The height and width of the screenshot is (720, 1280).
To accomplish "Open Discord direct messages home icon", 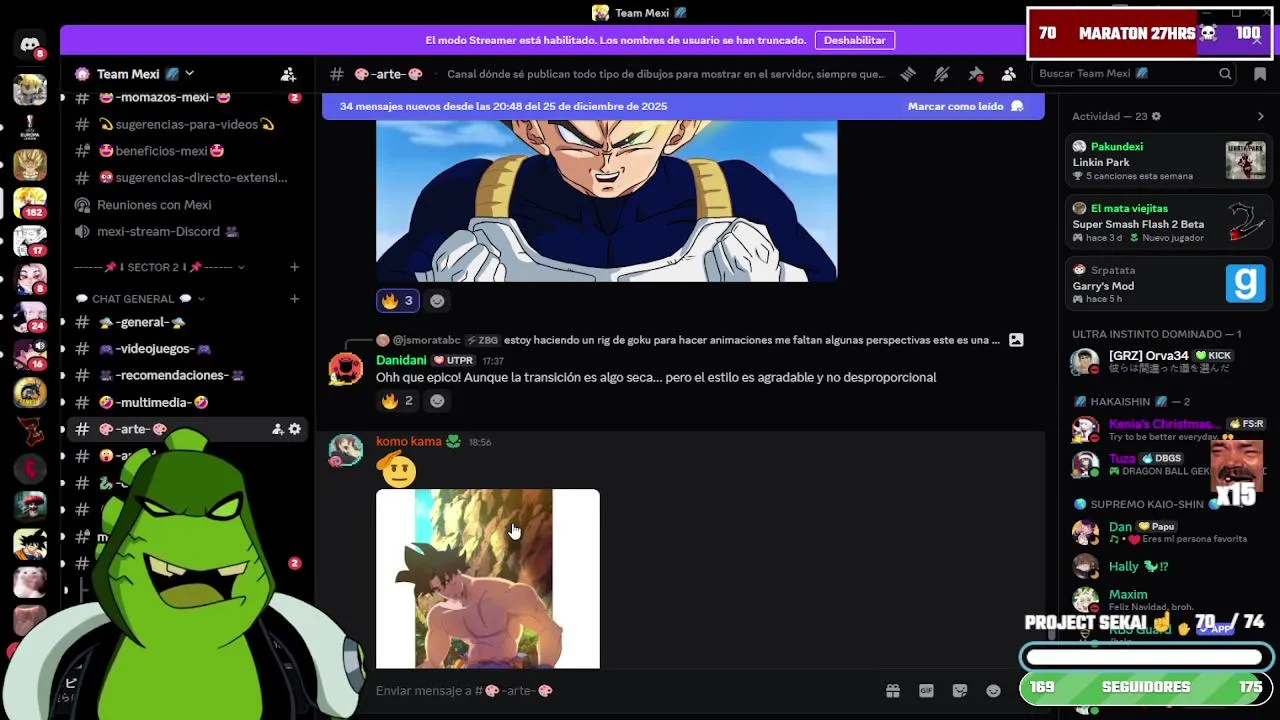I will [30, 45].
